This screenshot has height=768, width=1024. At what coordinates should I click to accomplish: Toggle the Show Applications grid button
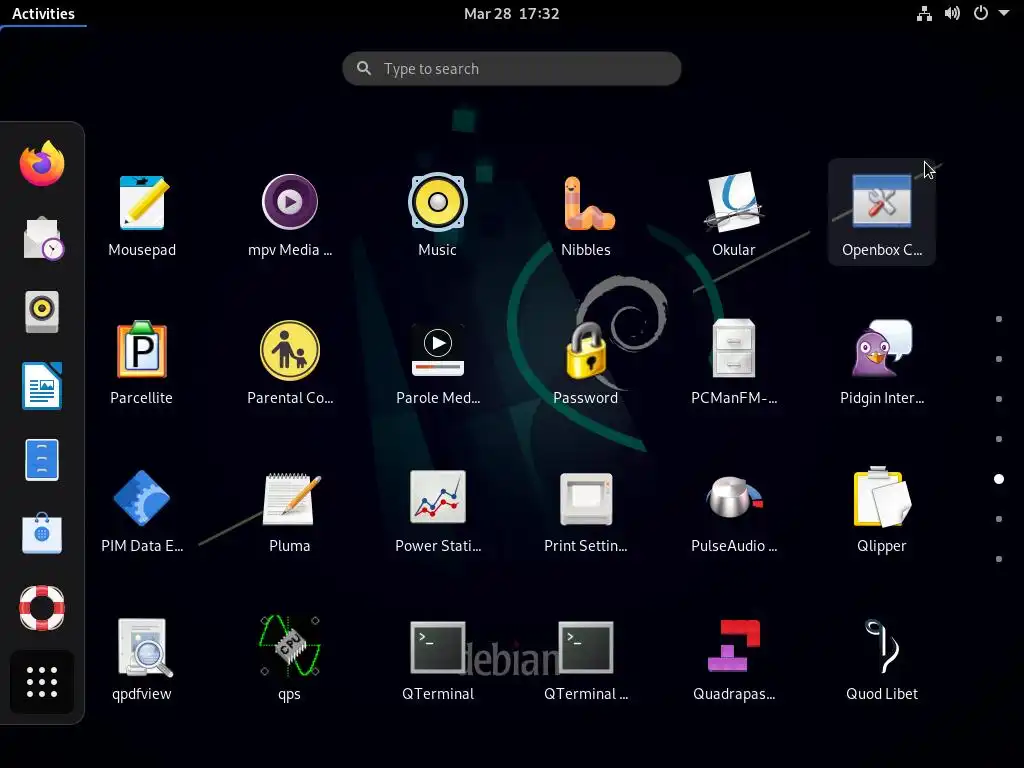point(42,682)
